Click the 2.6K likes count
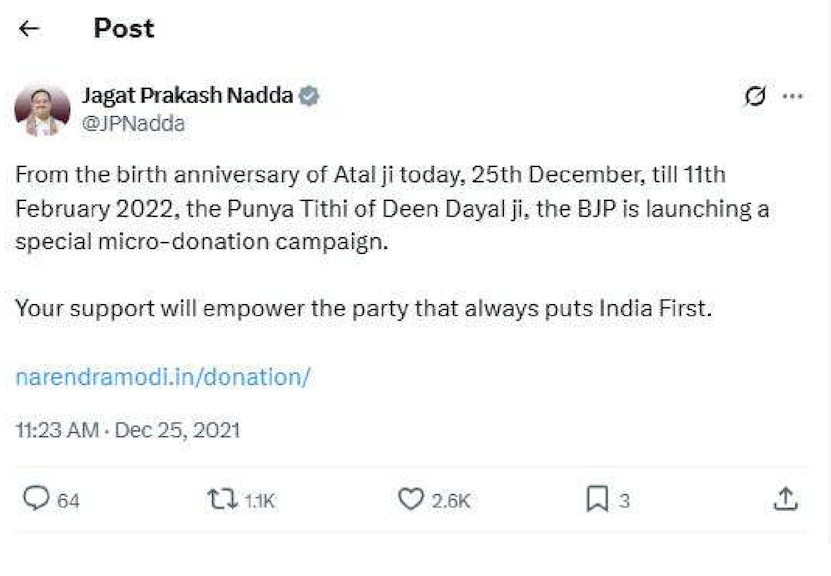The height and width of the screenshot is (576, 831). point(450,501)
